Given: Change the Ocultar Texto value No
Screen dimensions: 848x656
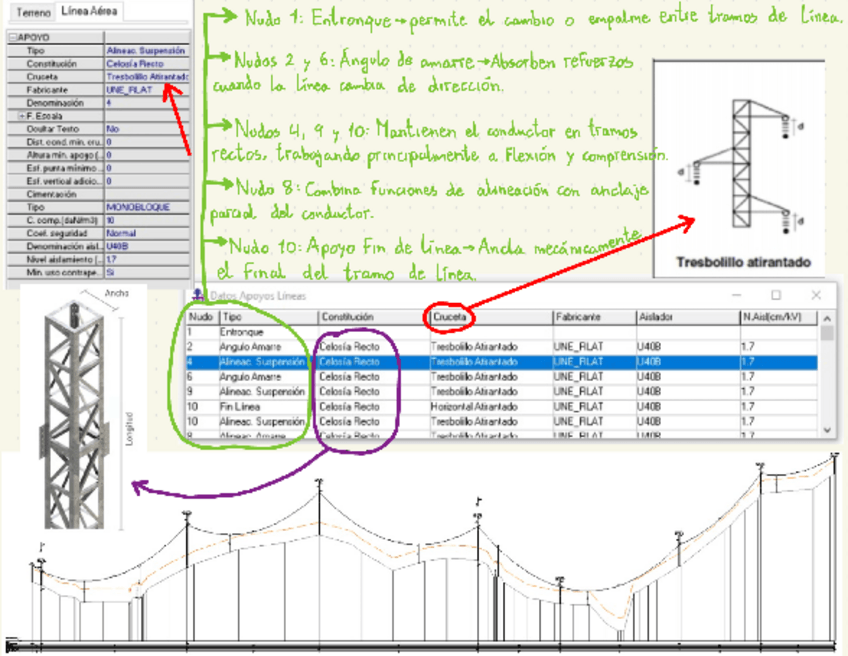Looking at the screenshot, I should (x=147, y=129).
